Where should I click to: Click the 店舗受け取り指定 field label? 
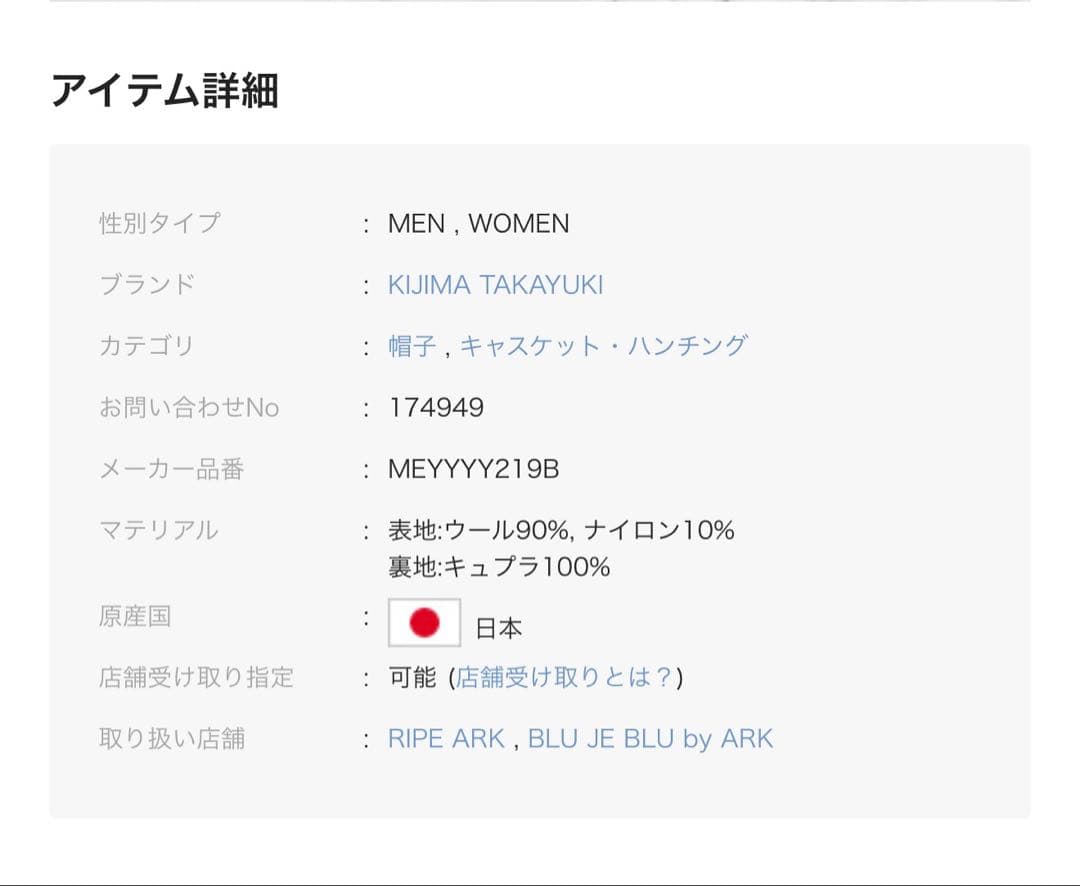tap(196, 678)
